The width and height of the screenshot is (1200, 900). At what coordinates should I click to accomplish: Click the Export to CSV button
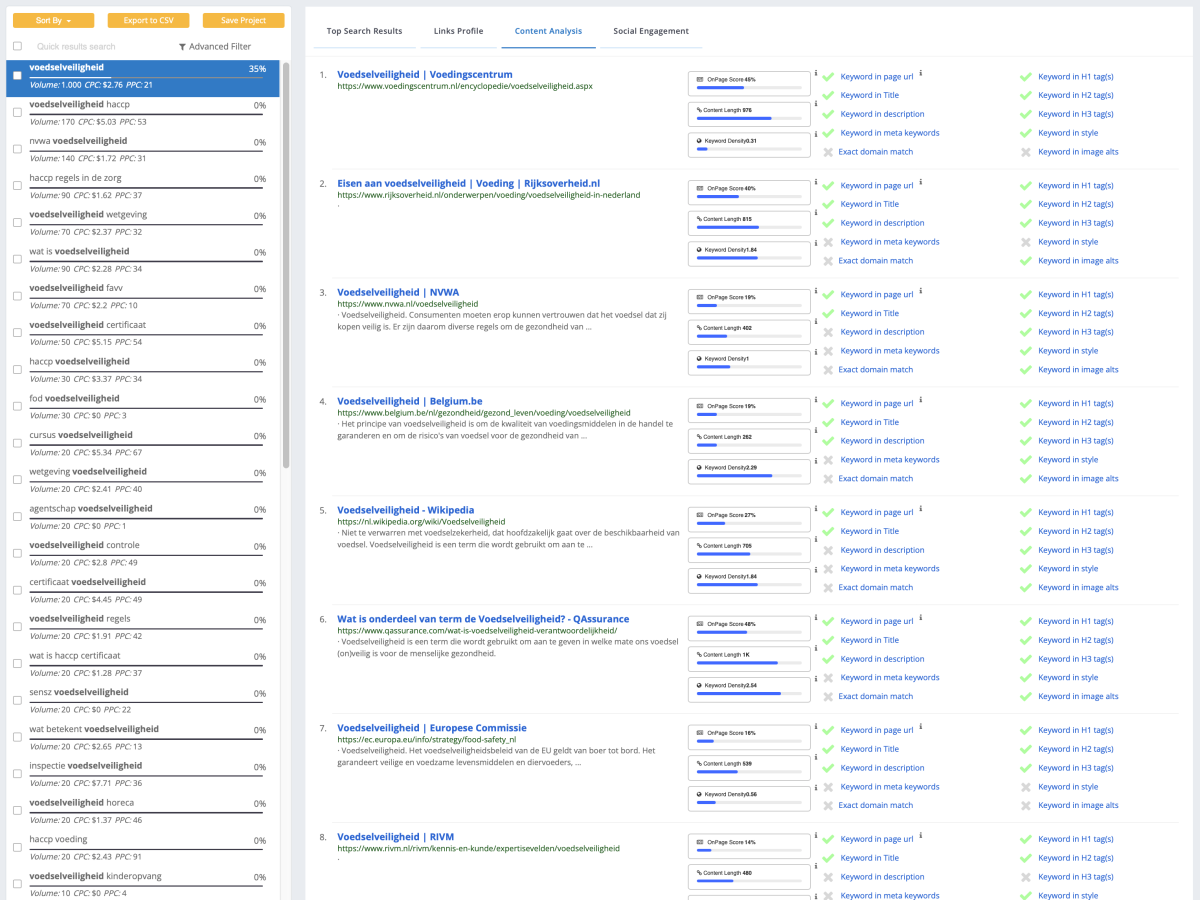pyautogui.click(x=148, y=20)
